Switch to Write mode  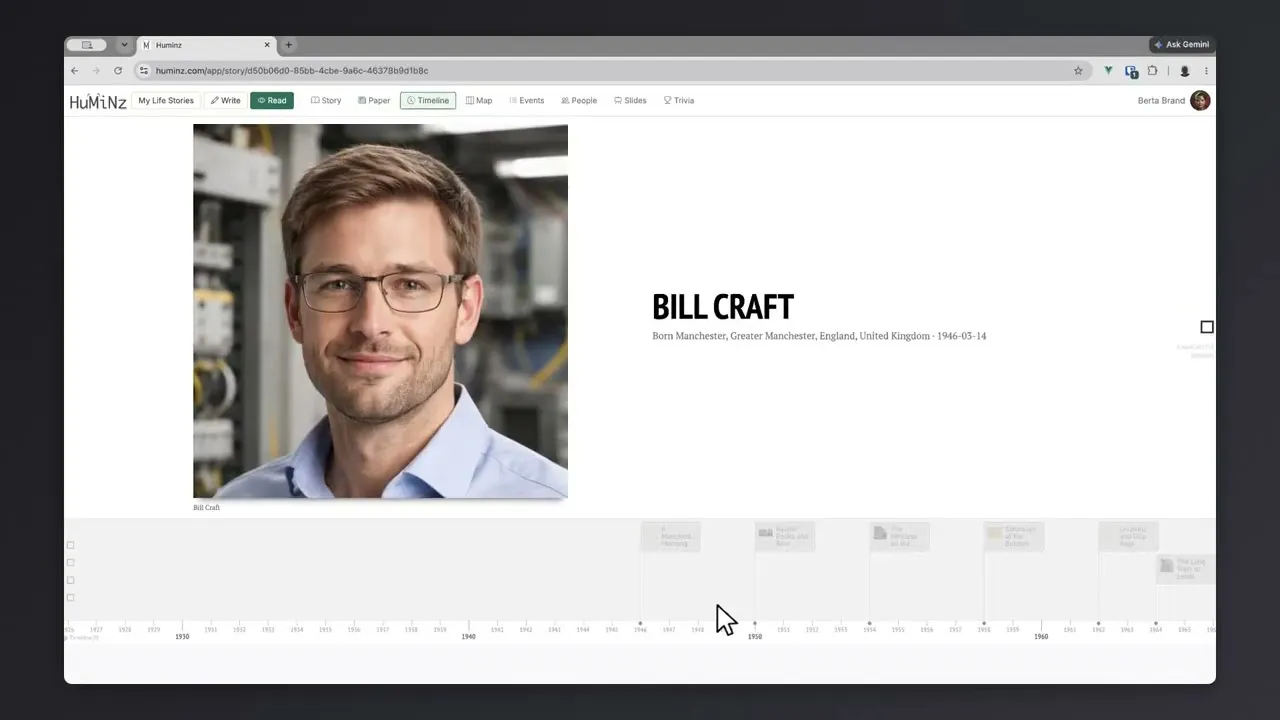225,100
